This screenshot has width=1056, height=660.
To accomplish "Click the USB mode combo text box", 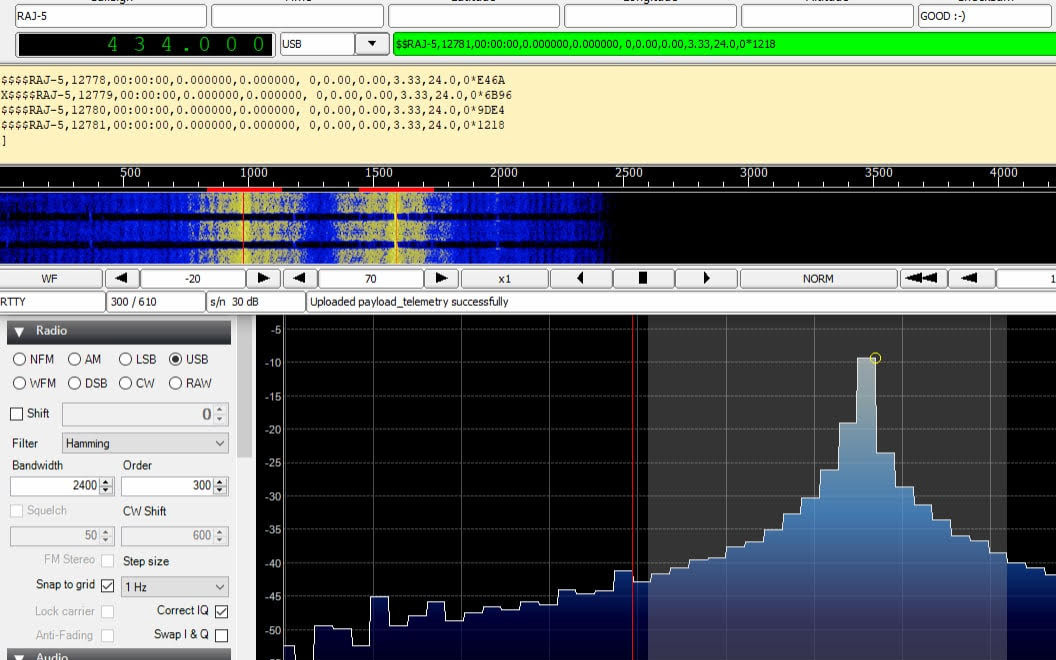I will click(317, 44).
